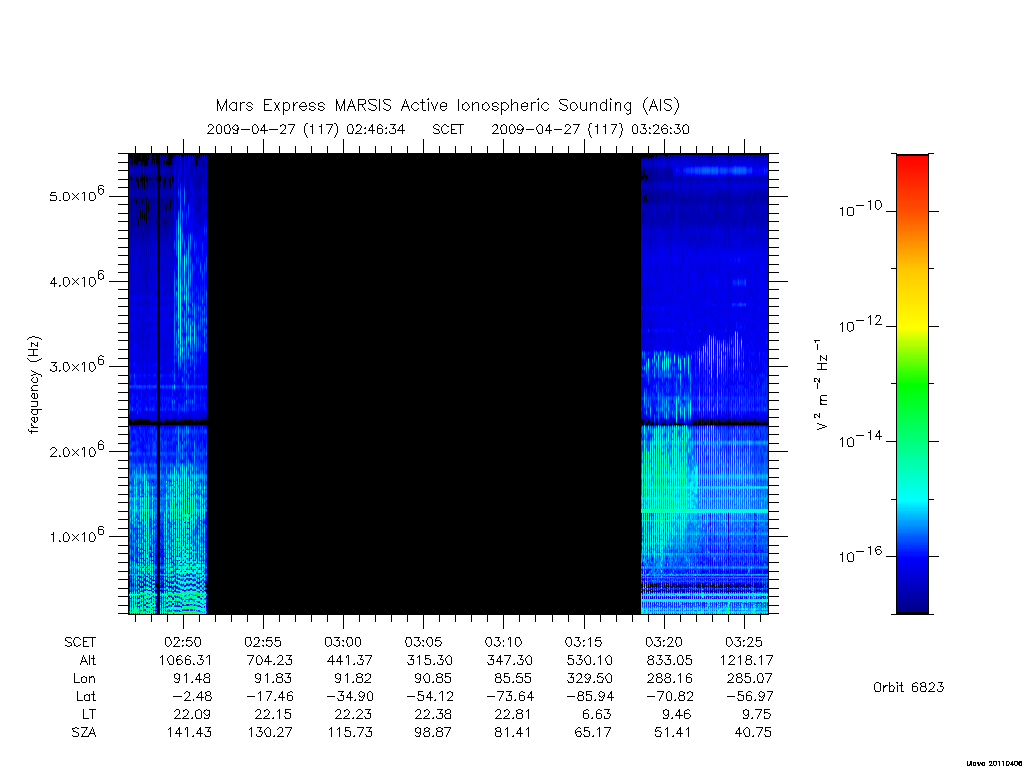Click the 10^-16 color bar label
Screen dimensions: 1024x768
[860, 554]
